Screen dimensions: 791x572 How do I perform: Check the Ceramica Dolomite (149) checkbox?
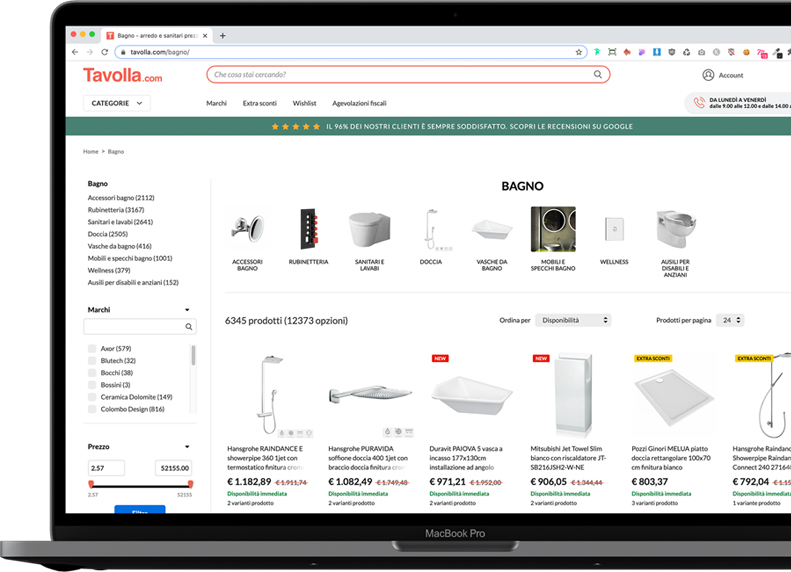coord(92,397)
